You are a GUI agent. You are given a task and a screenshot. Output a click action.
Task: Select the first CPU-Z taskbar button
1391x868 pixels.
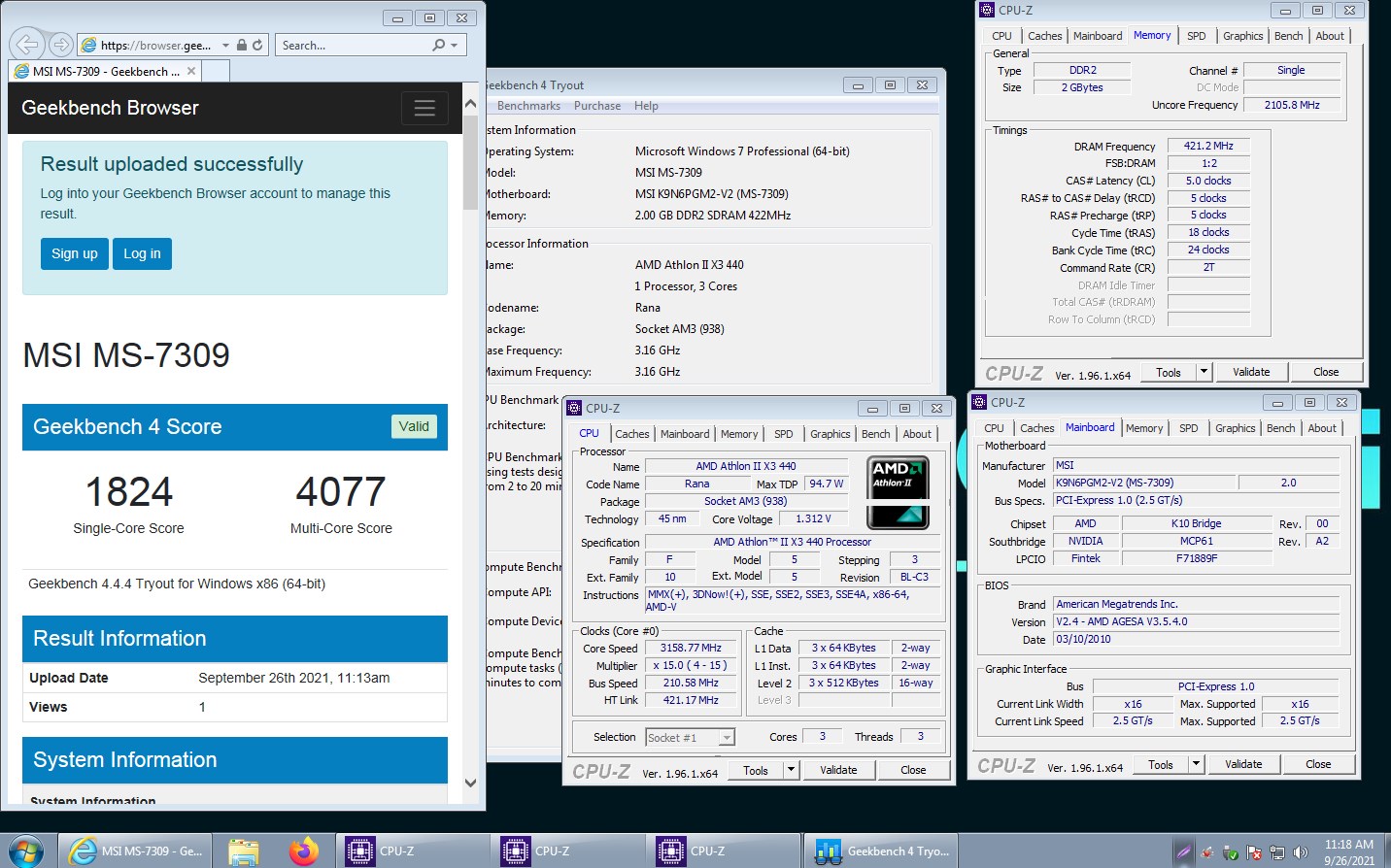click(x=414, y=851)
